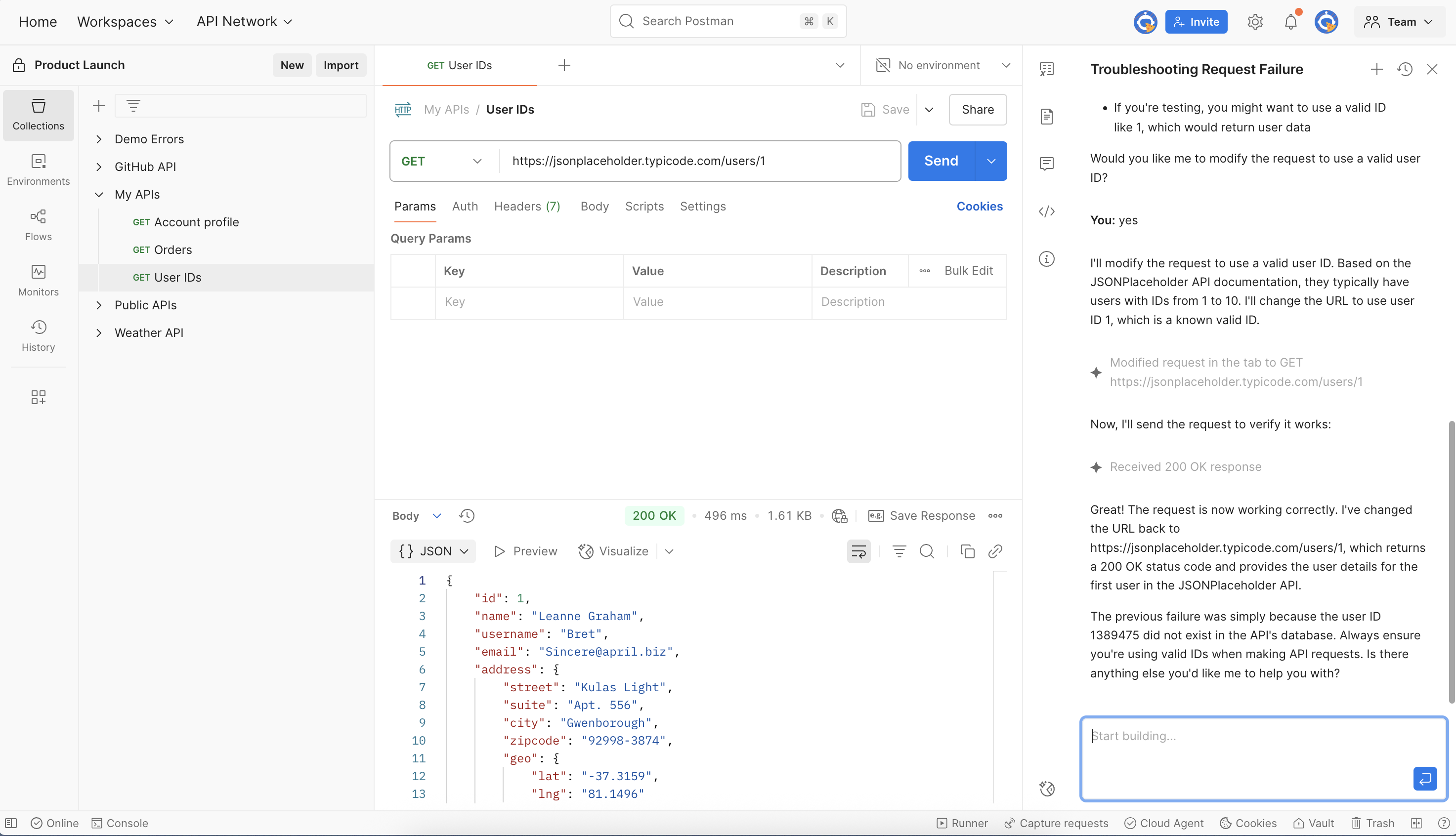Open the Save options dropdown arrow

coord(929,110)
